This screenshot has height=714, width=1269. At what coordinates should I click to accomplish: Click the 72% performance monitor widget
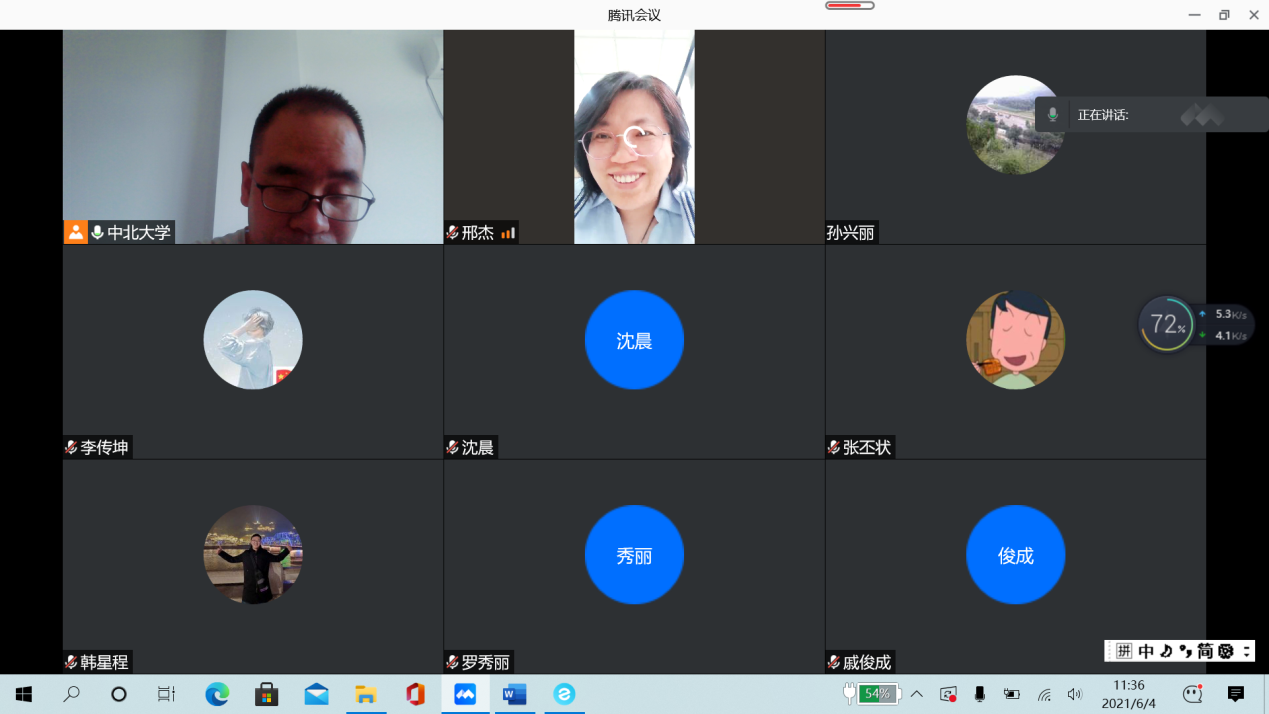[1166, 324]
